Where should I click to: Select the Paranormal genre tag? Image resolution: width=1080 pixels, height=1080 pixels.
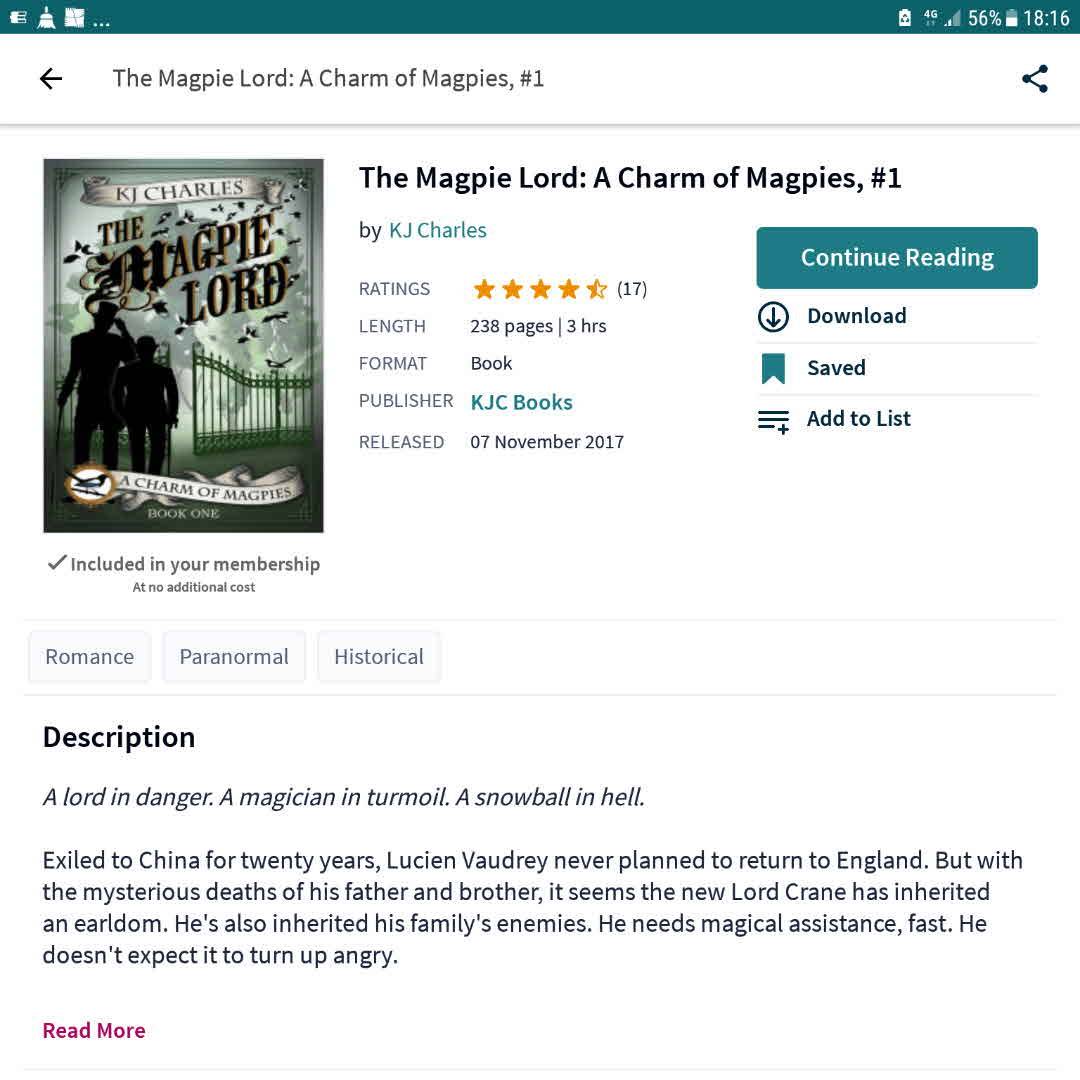point(234,657)
